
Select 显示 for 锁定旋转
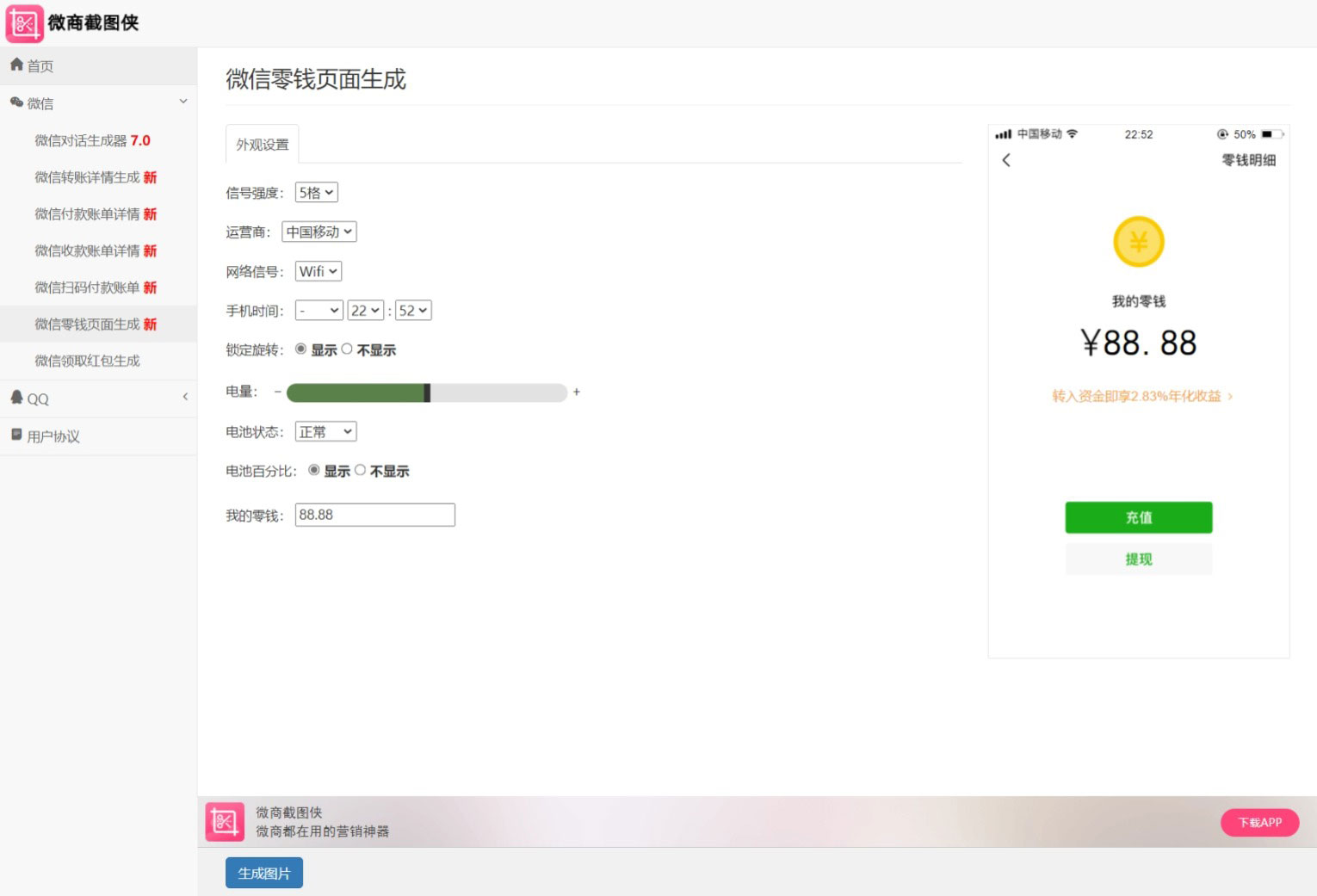300,349
